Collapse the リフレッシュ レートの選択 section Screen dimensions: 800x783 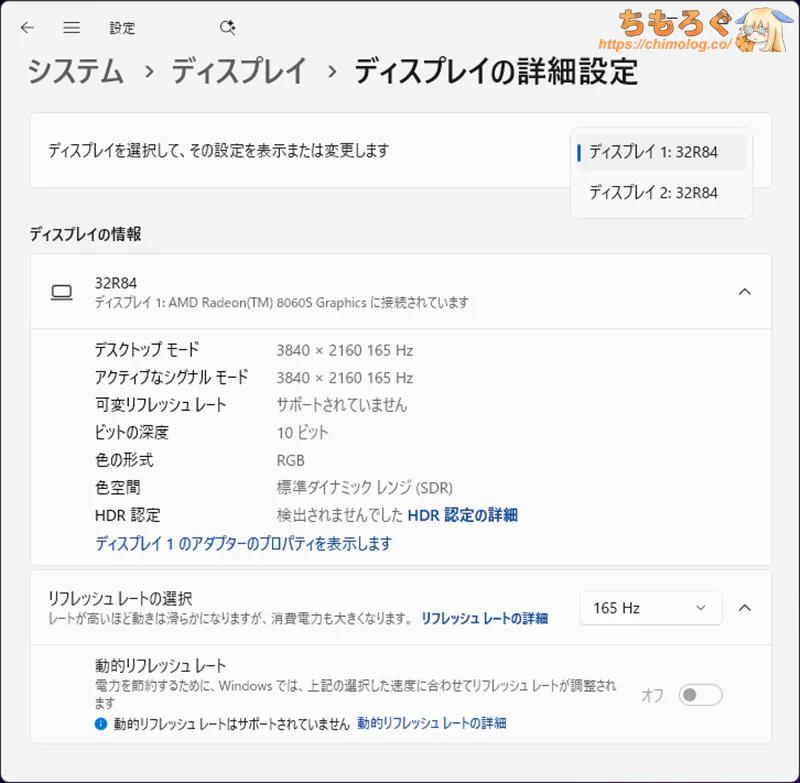(x=744, y=607)
